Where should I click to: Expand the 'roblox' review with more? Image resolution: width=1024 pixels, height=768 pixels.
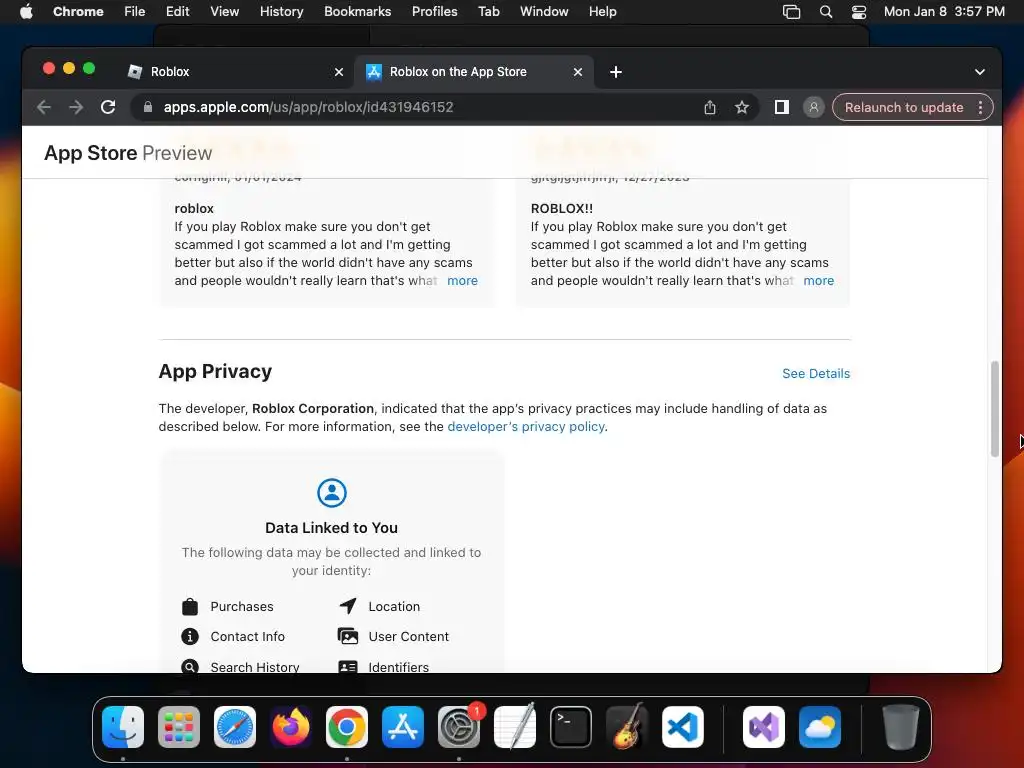[x=462, y=280]
